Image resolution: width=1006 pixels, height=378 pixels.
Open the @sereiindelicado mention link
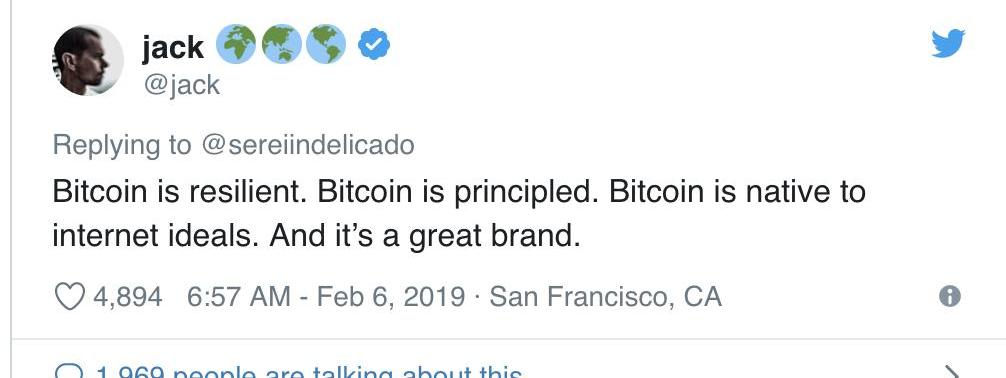[x=308, y=145]
